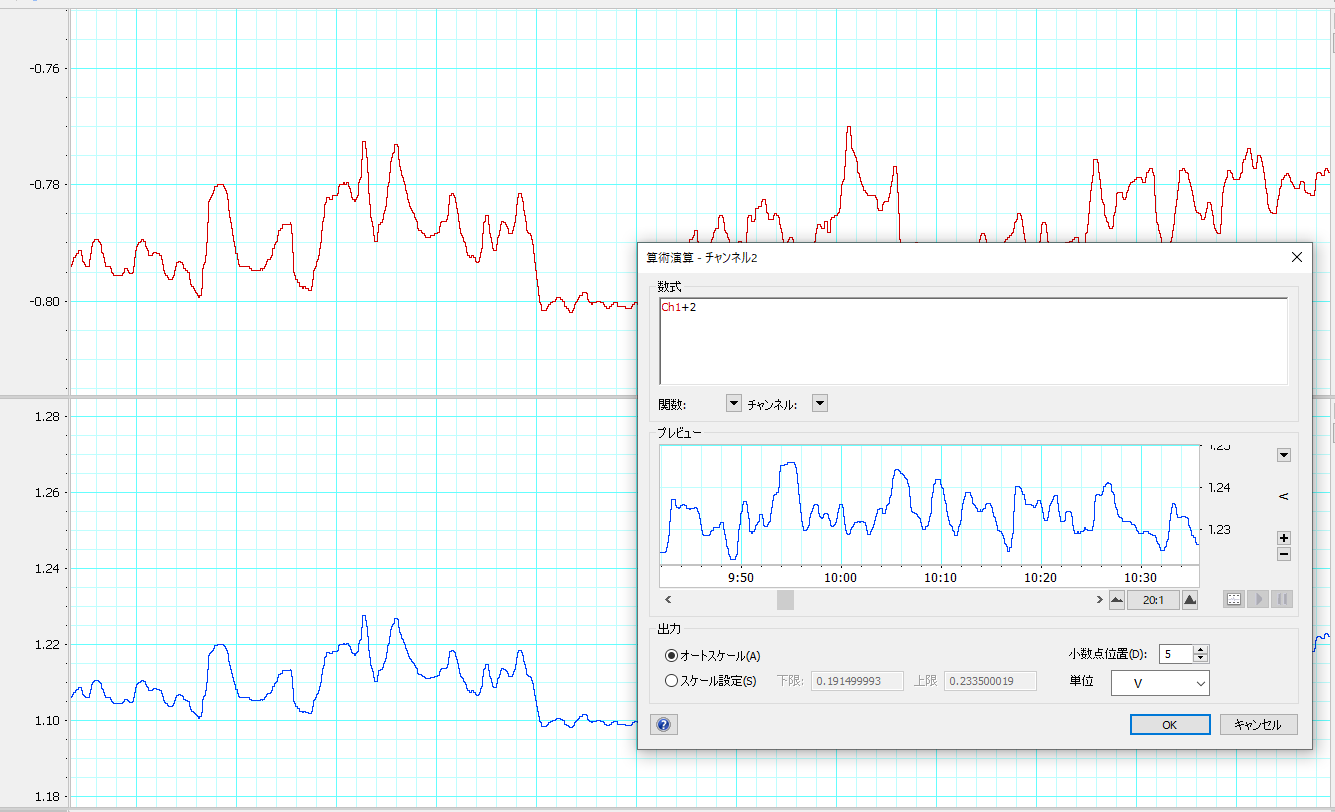
Task: Close the 算術演算 dialog with X
Action: pyautogui.click(x=1297, y=257)
